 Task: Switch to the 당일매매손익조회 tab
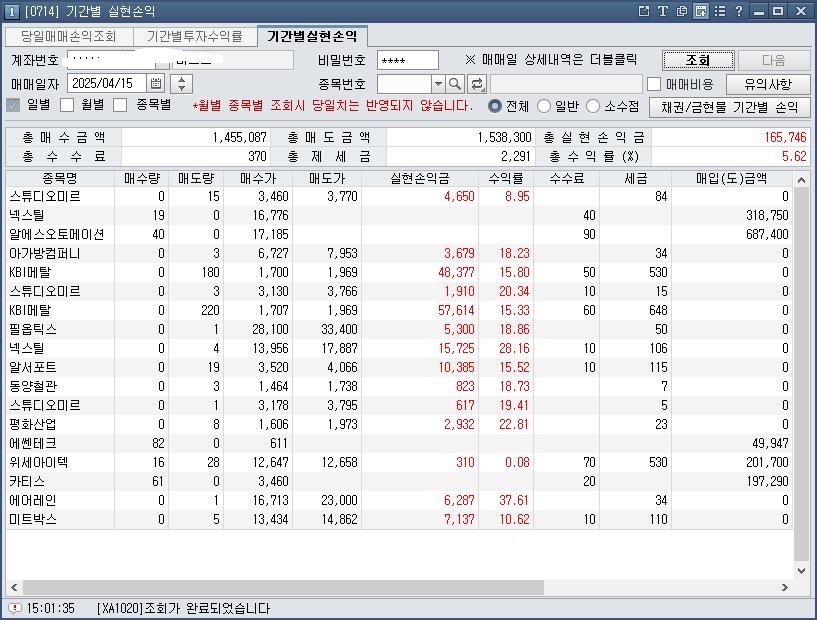[x=69, y=36]
